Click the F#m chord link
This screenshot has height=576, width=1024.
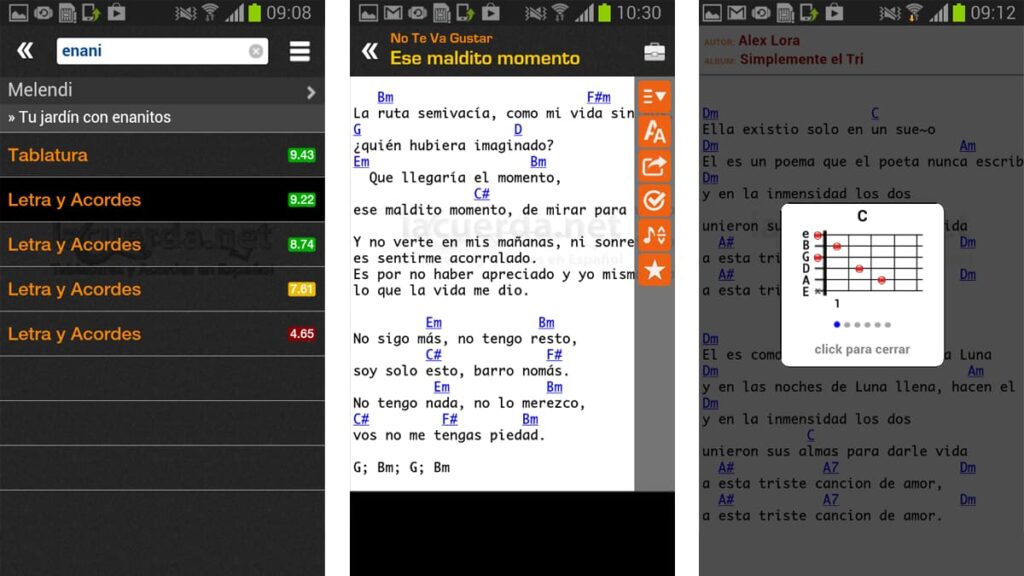click(598, 97)
